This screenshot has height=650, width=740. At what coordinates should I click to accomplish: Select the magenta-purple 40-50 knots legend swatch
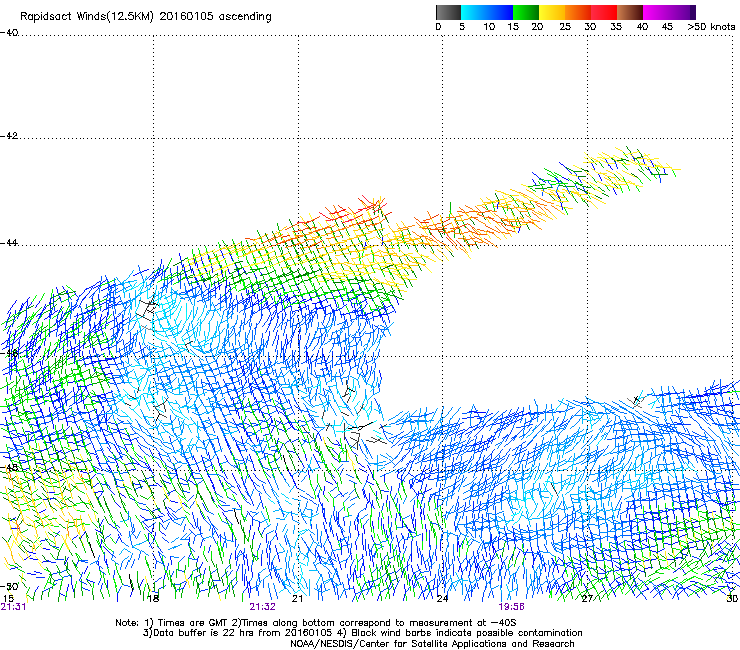[x=669, y=12]
